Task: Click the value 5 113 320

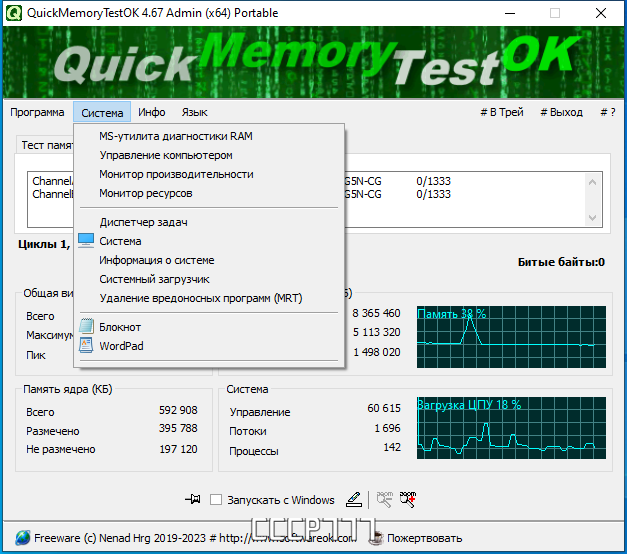Action: [x=376, y=332]
